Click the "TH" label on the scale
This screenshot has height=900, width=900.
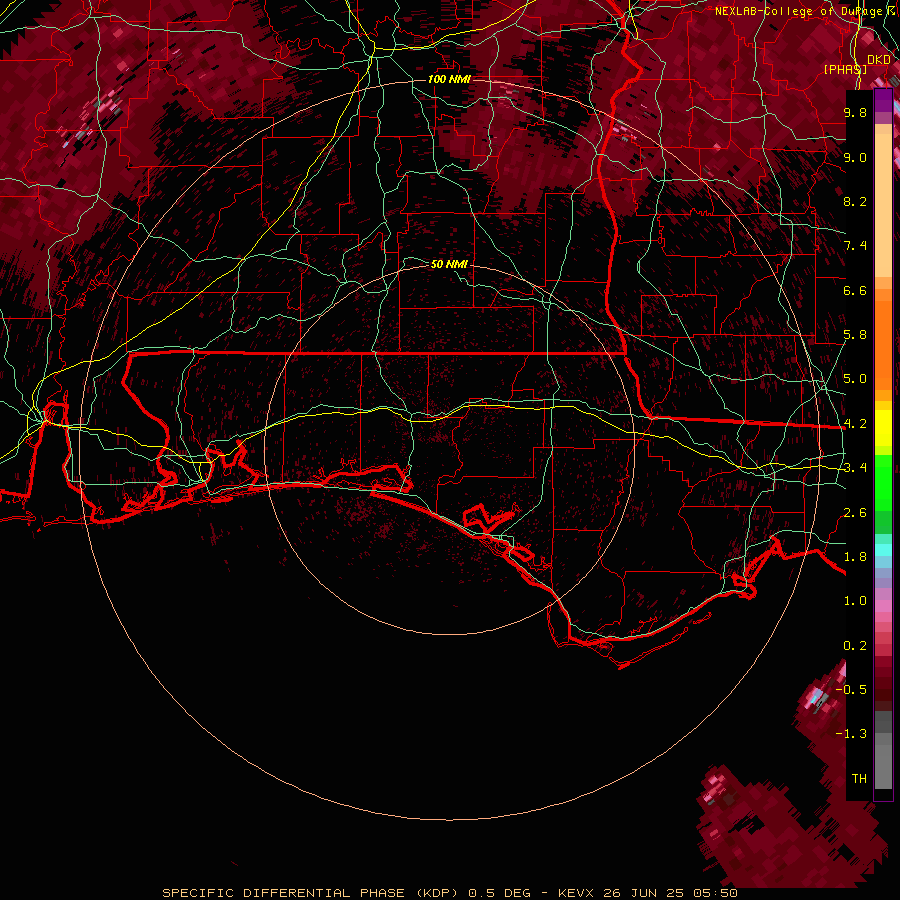[859, 778]
